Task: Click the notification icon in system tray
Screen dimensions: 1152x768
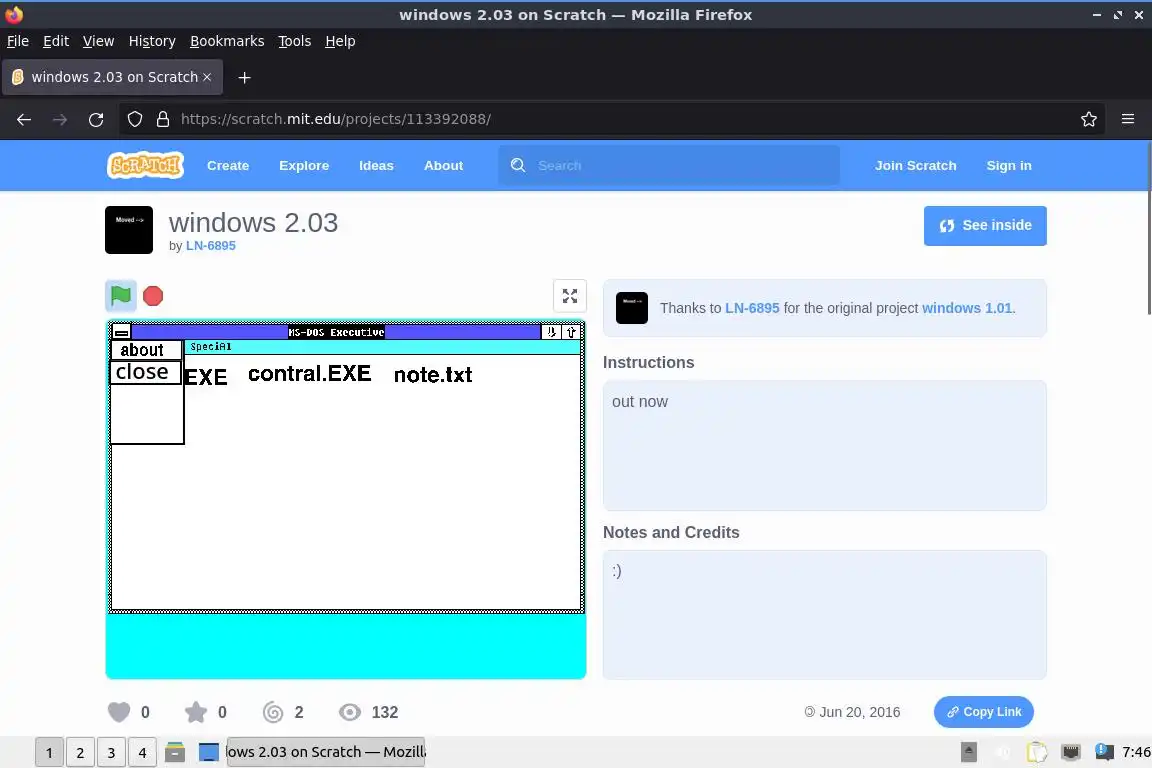Action: pos(1104,751)
